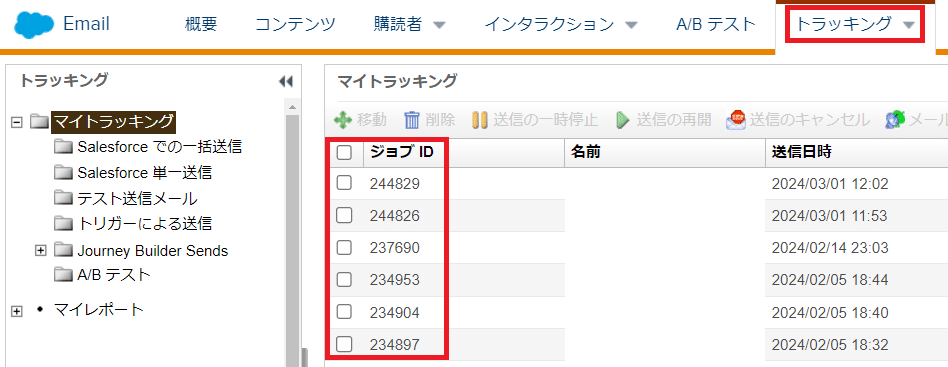Click the Salesforce cloud logo
This screenshot has width=948, height=367.
click(x=33, y=25)
